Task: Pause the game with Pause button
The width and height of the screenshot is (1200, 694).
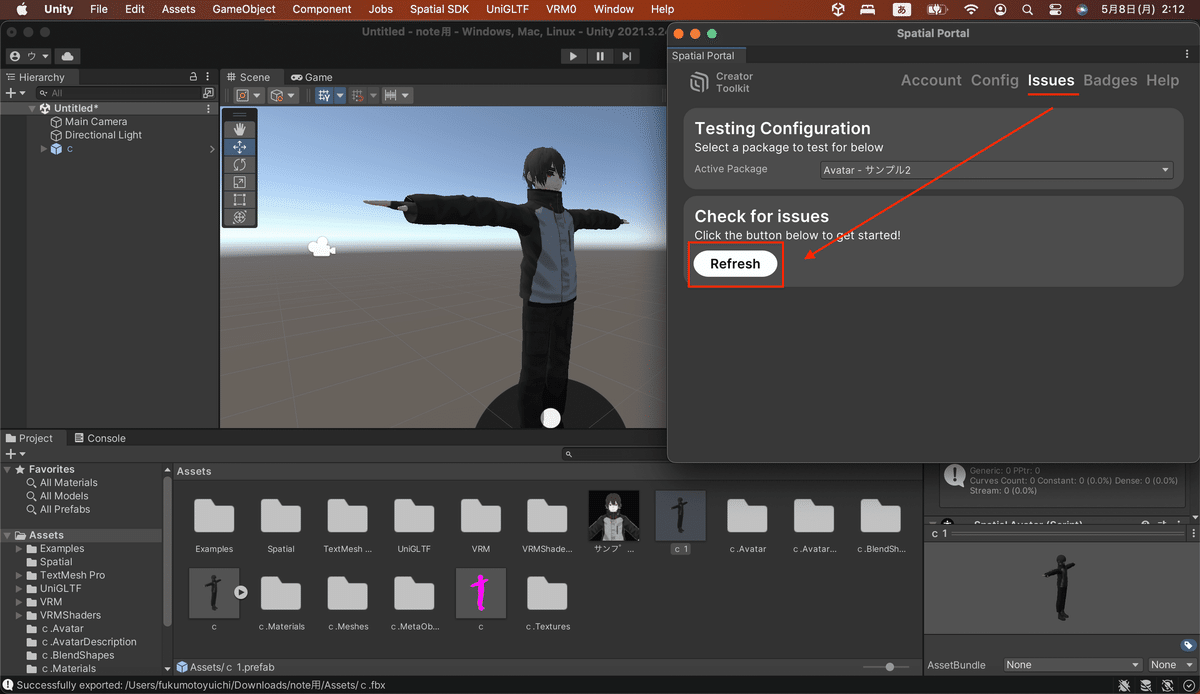Action: (x=600, y=57)
